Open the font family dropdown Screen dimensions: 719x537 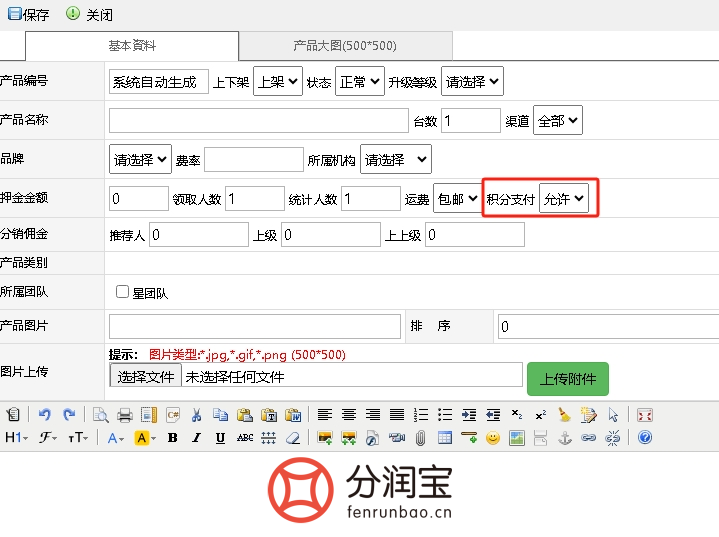point(48,437)
